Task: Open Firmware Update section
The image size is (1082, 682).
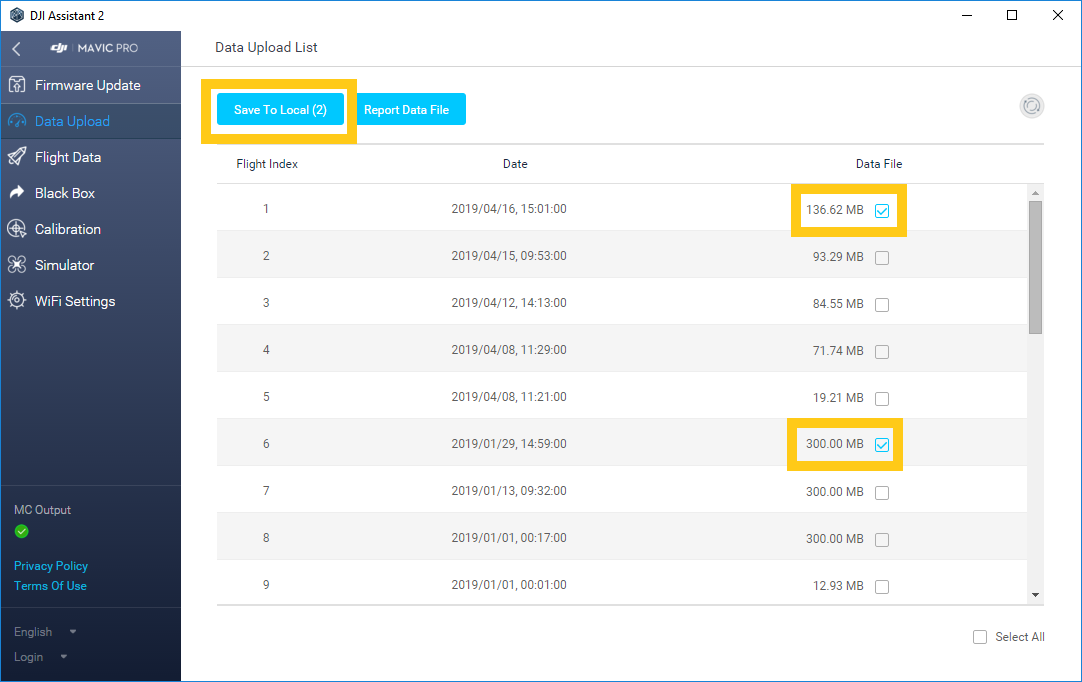Action: [x=90, y=85]
